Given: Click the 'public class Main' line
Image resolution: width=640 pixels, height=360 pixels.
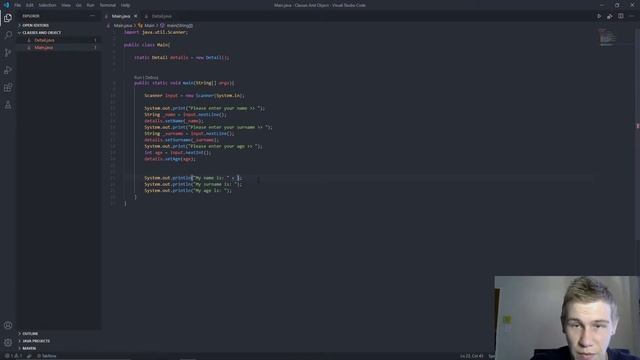Looking at the screenshot, I should pos(147,45).
